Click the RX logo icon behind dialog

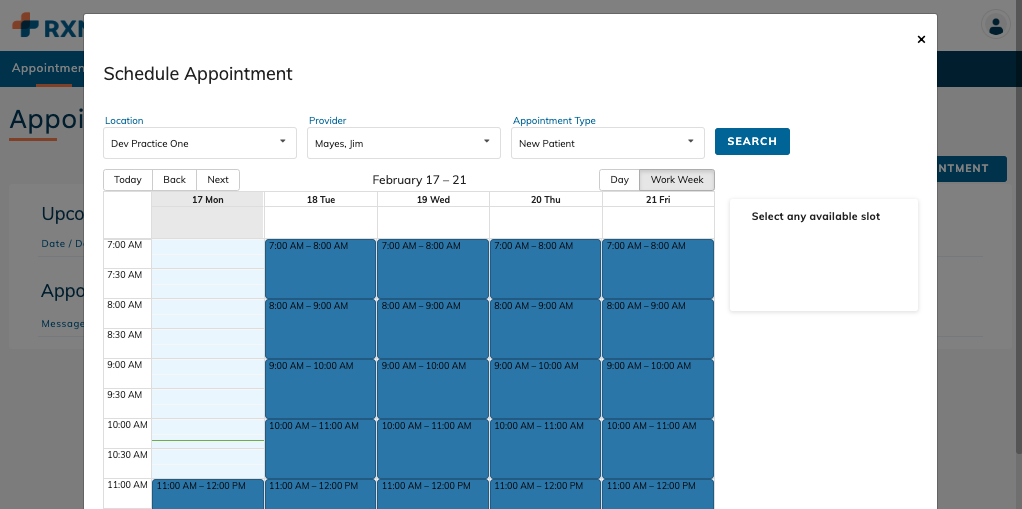[x=25, y=25]
